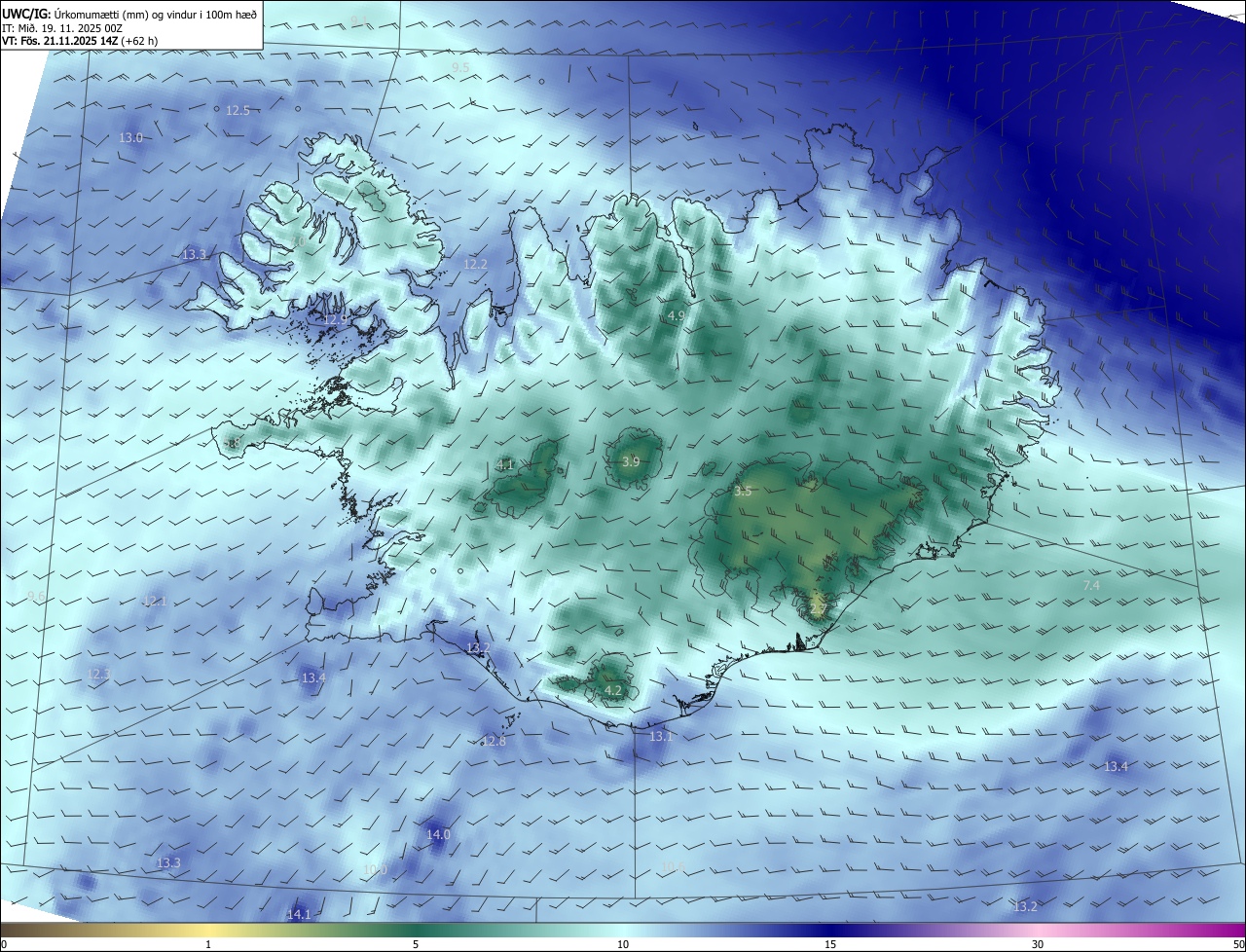Viewport: 1246px width, 952px height.
Task: Click the legend tick label '5'
Action: 416,944
